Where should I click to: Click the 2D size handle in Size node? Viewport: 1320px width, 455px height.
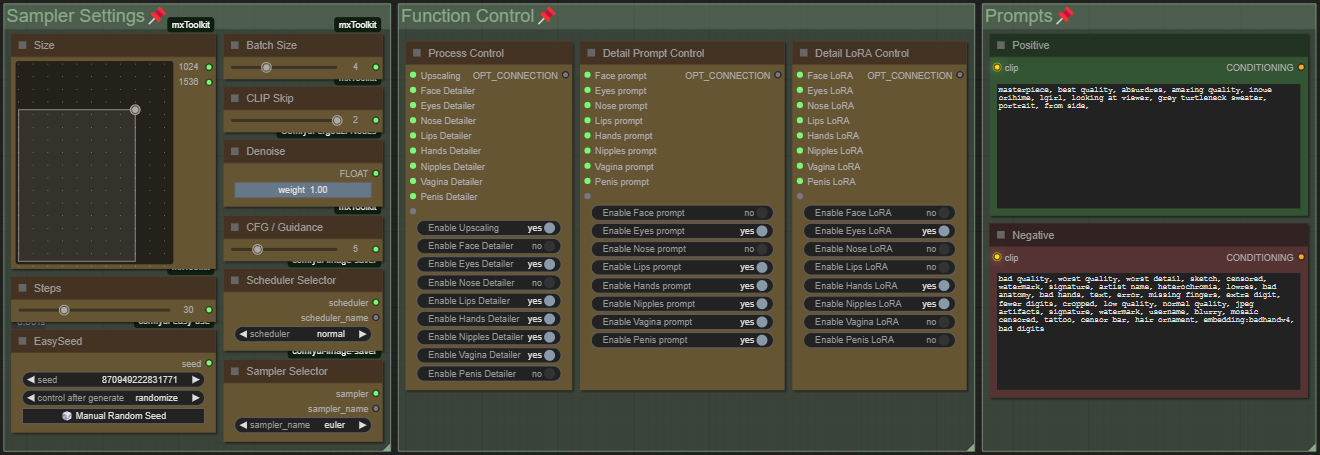[x=135, y=110]
